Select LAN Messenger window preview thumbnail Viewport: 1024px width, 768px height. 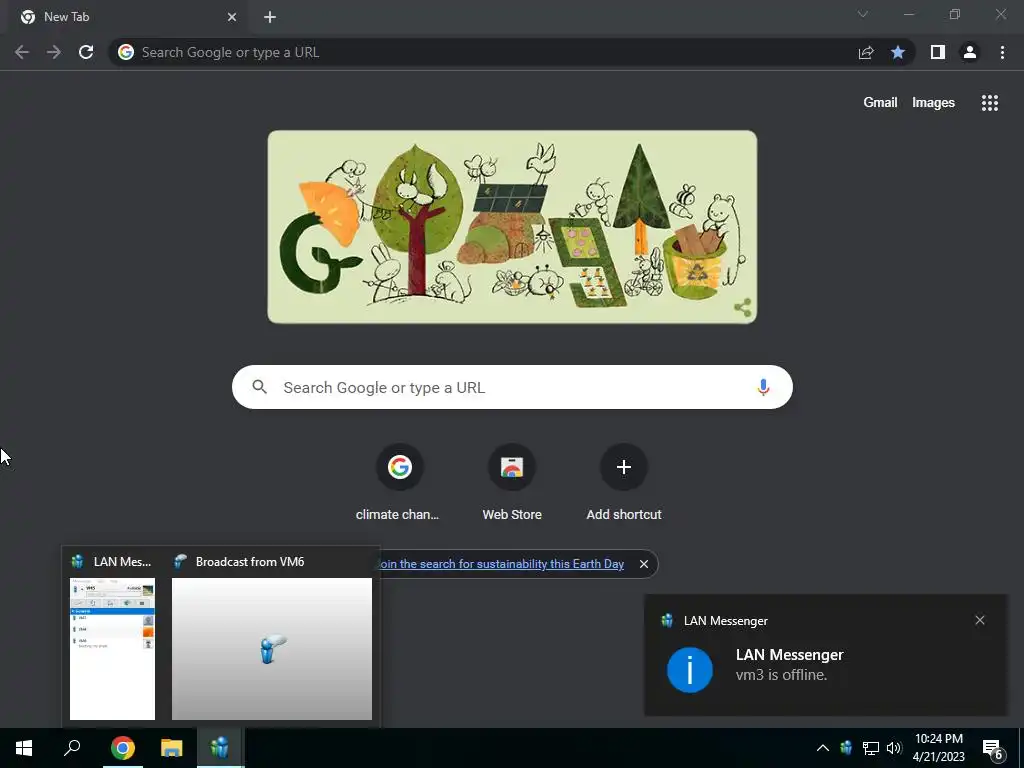(112, 648)
